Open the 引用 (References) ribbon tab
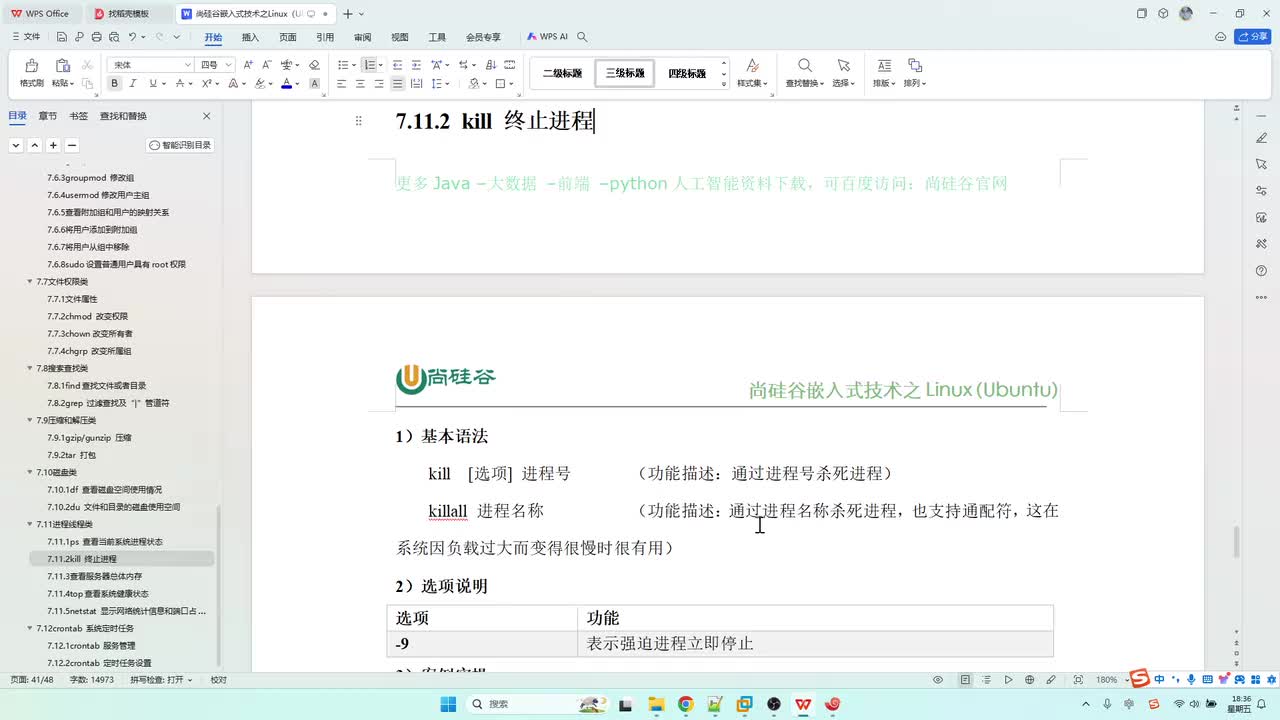 click(x=325, y=37)
